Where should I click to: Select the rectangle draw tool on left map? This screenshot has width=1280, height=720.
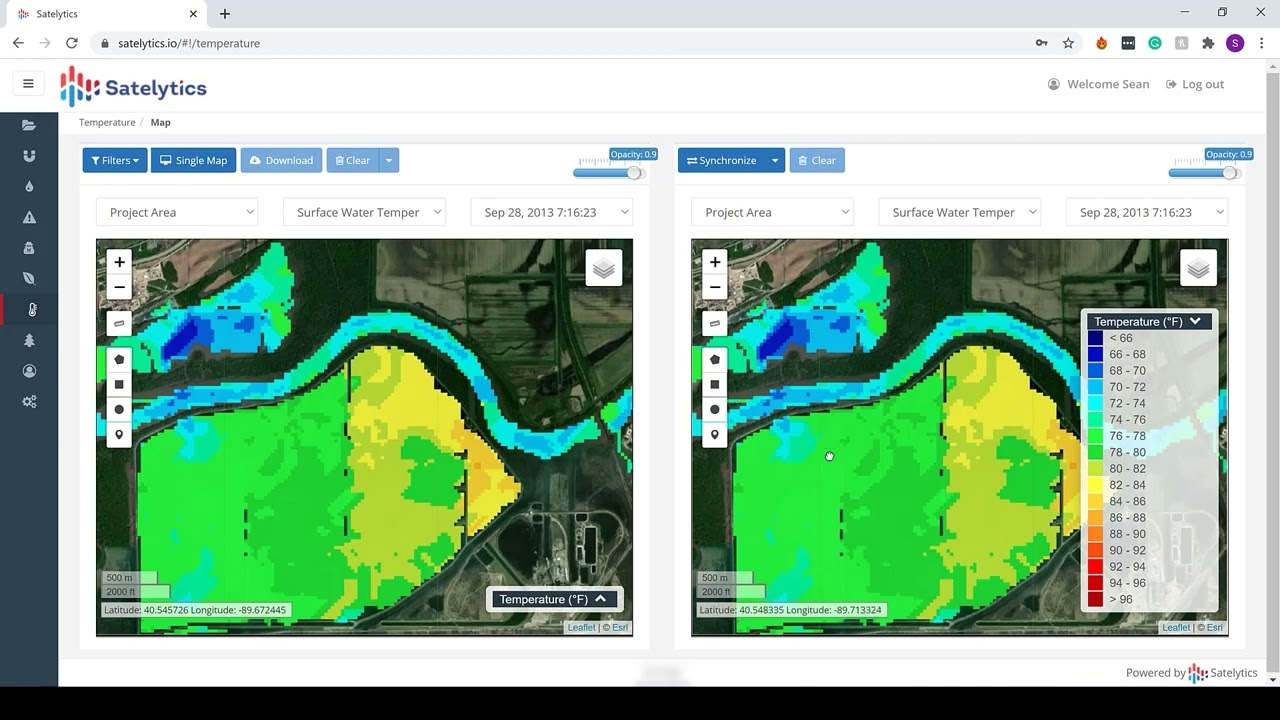(x=119, y=384)
